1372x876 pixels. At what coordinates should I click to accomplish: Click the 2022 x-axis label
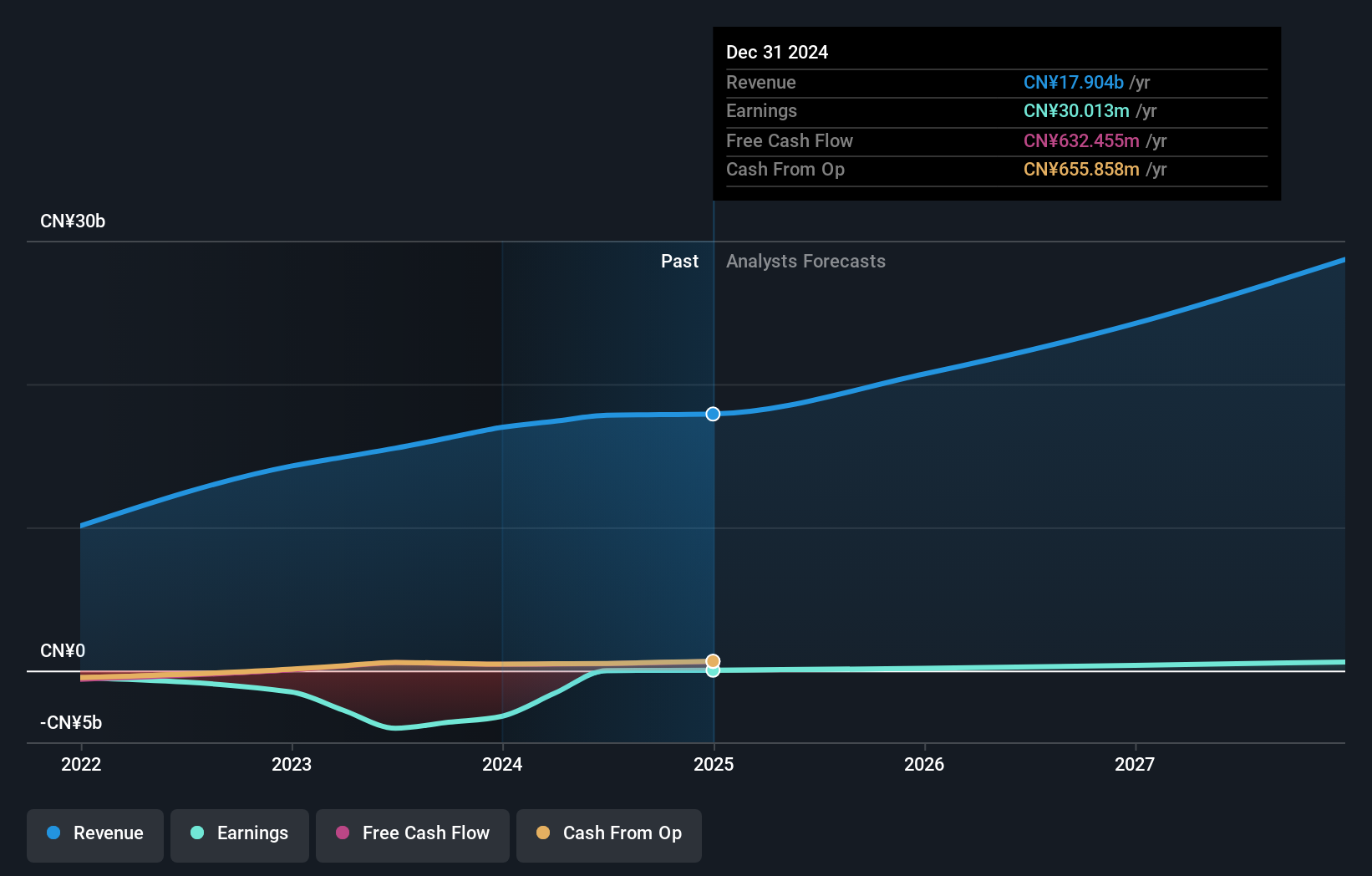(x=81, y=765)
